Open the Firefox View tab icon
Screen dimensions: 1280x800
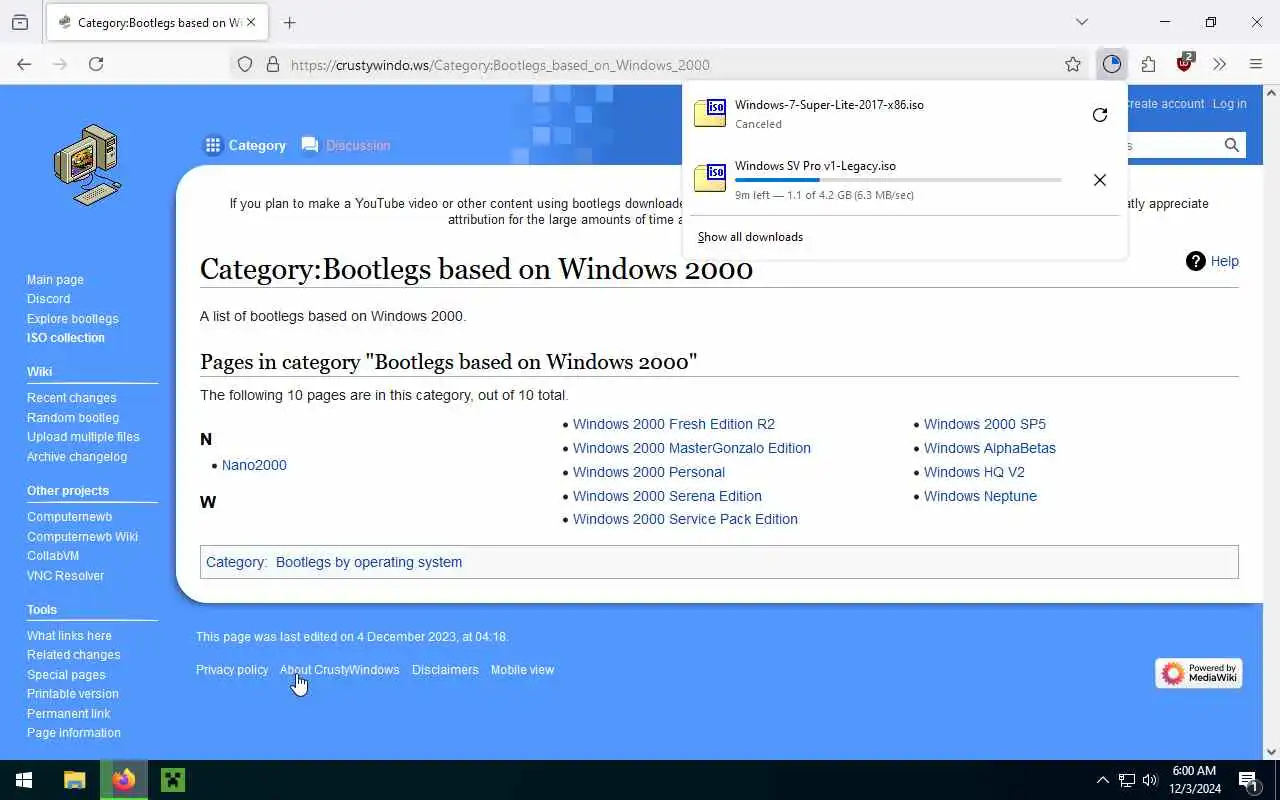point(20,22)
